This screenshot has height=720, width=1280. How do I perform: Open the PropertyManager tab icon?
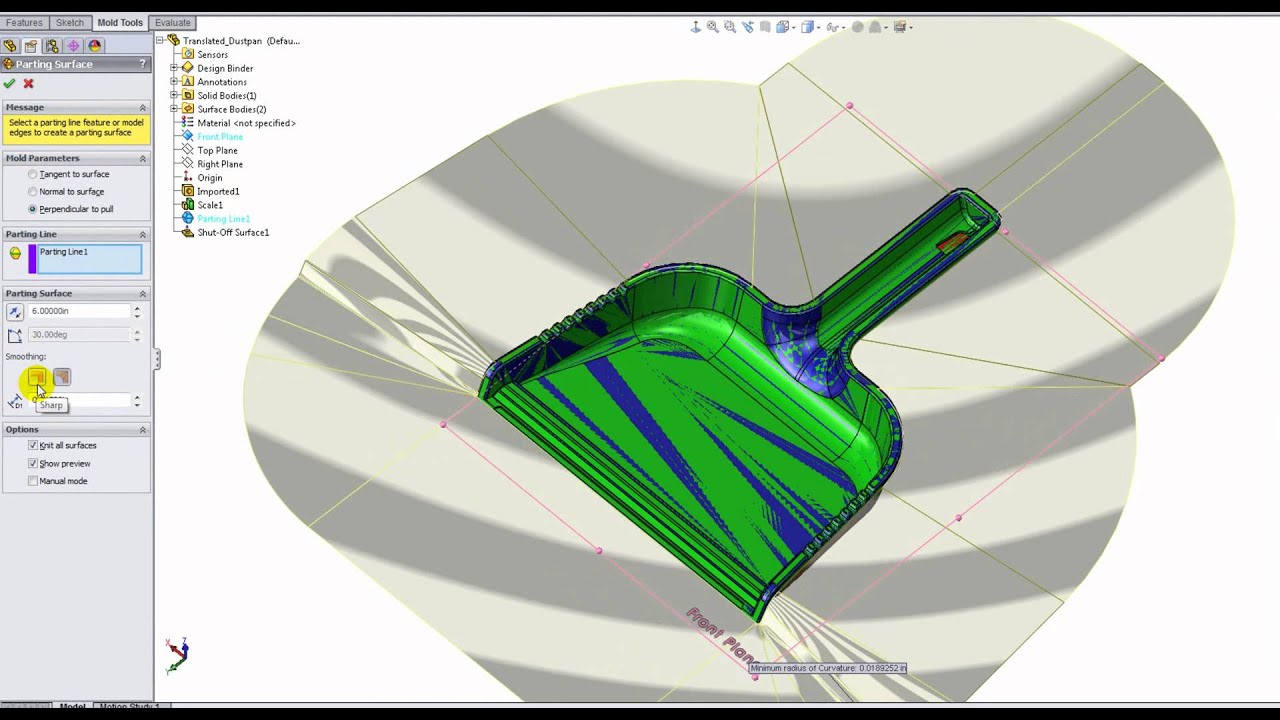[x=31, y=45]
